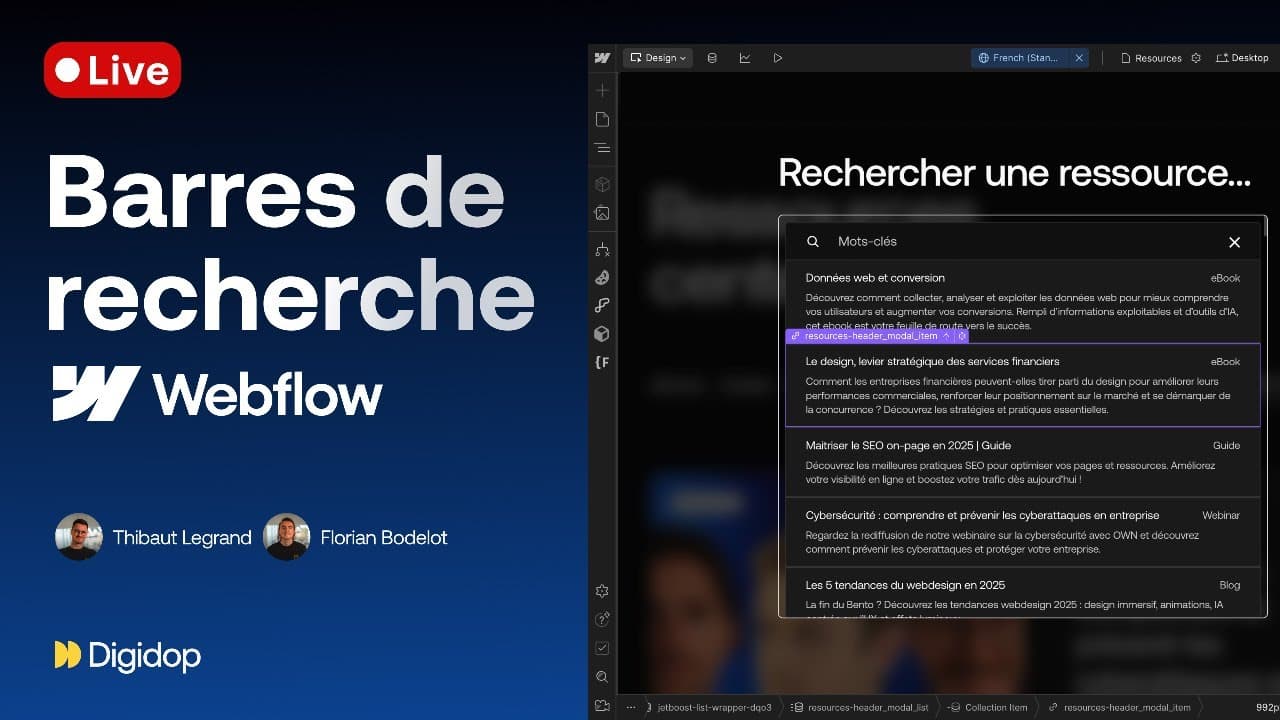The image size is (1280, 720).
Task: Open the site search tool
Action: pos(602,677)
